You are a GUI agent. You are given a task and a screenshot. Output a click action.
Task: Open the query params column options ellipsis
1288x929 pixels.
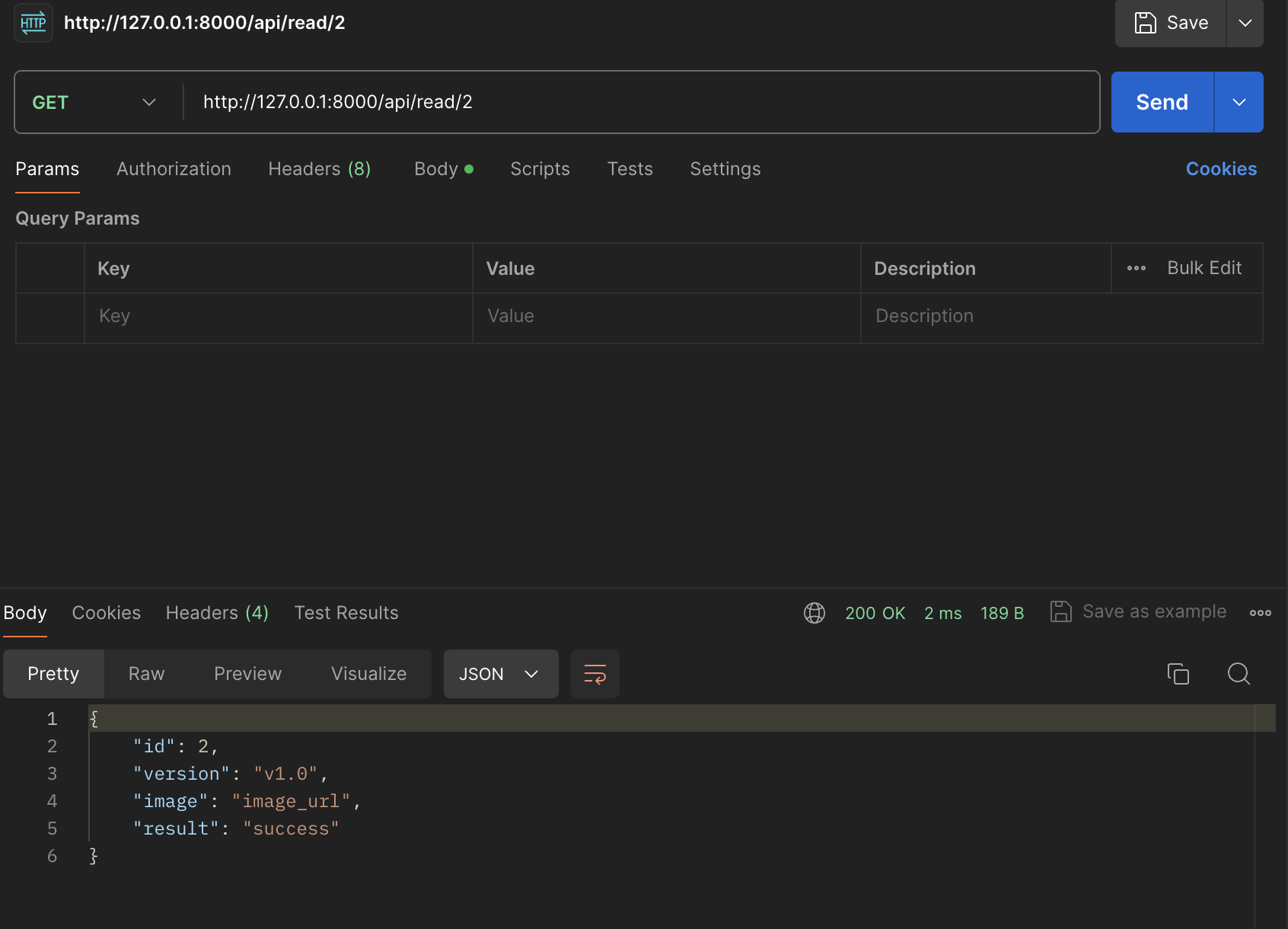(1137, 268)
